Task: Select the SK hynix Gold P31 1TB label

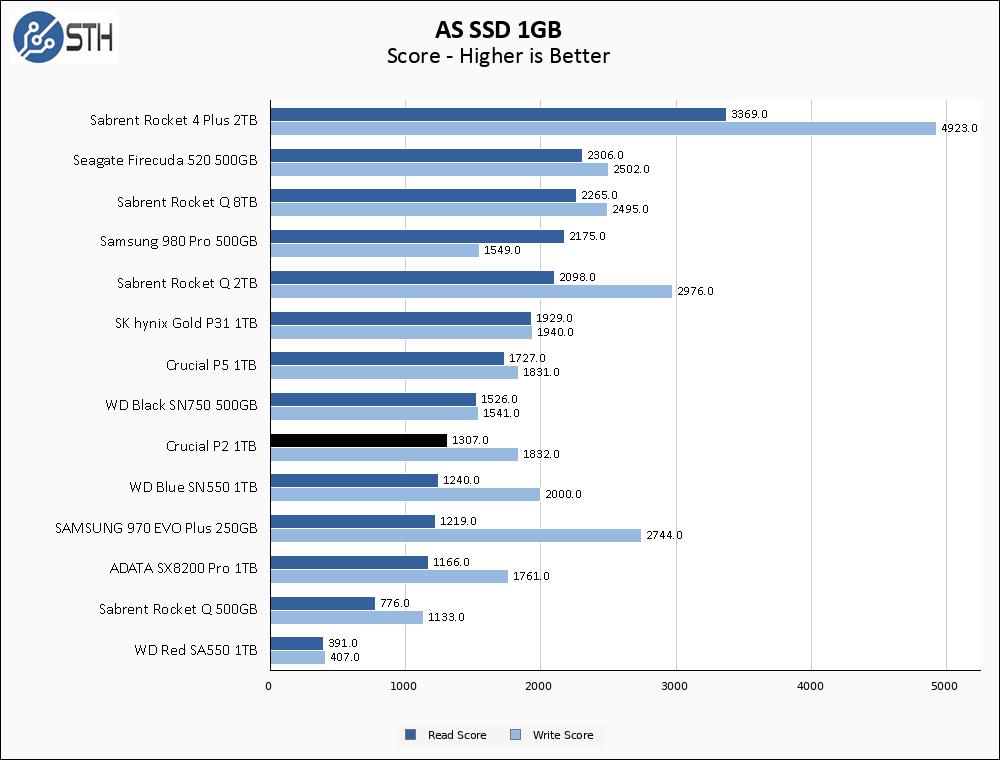Action: point(186,323)
